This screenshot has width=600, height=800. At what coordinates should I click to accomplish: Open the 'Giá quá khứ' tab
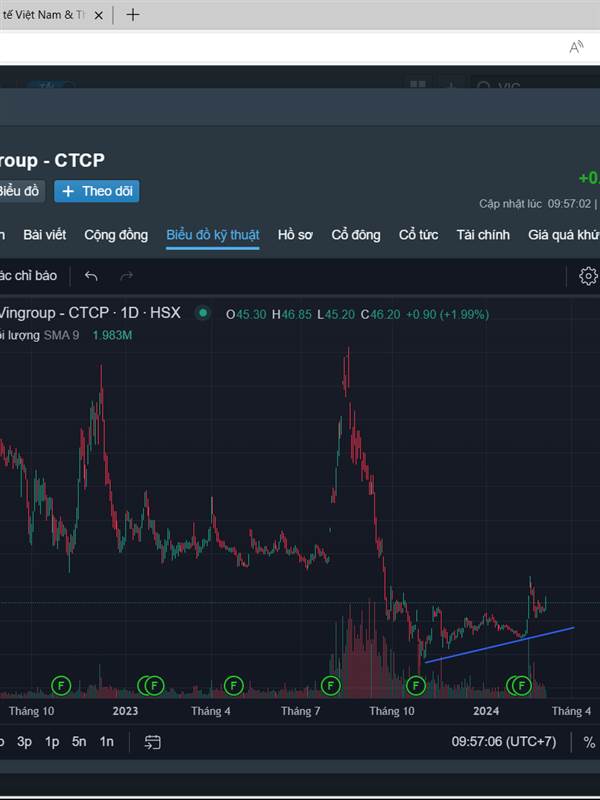pyautogui.click(x=564, y=235)
